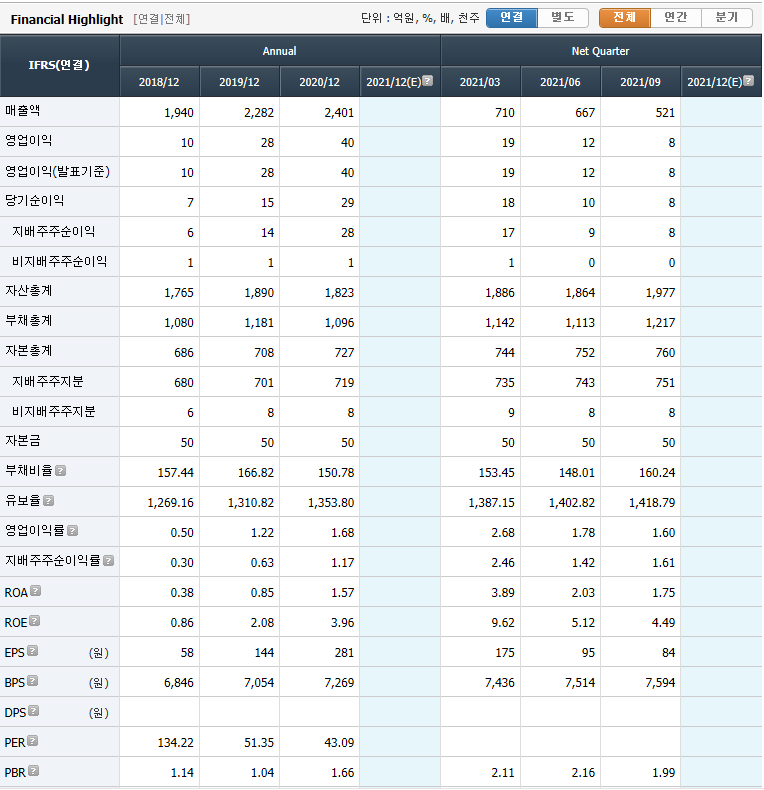The image size is (764, 790).
Task: Click 2021/03 매출액 value 710
Action: point(504,112)
